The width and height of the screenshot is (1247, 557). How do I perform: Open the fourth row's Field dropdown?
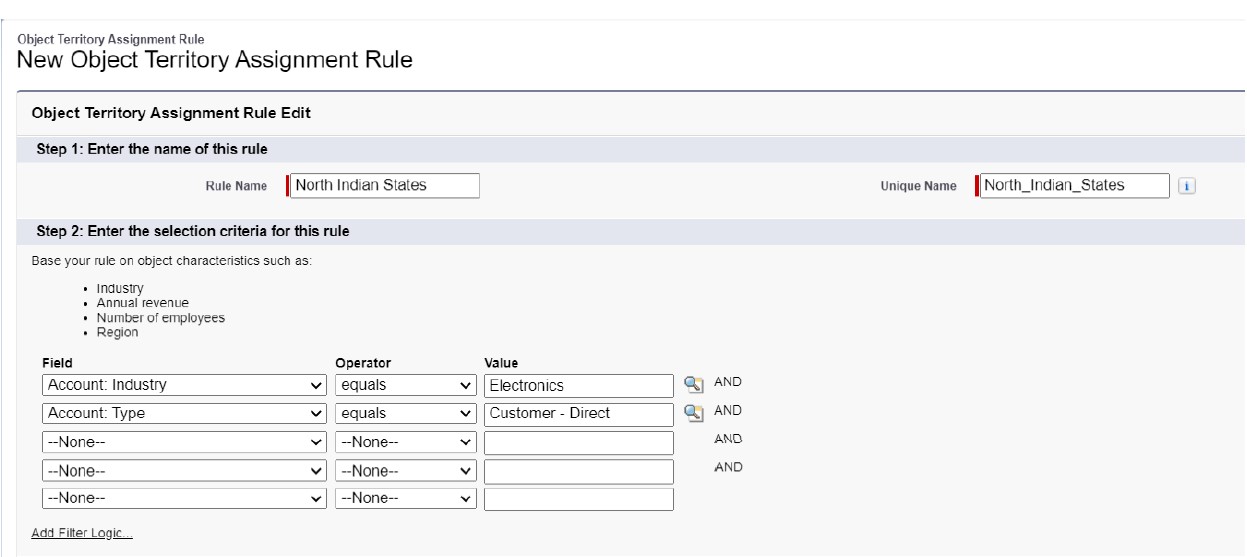pyautogui.click(x=184, y=470)
